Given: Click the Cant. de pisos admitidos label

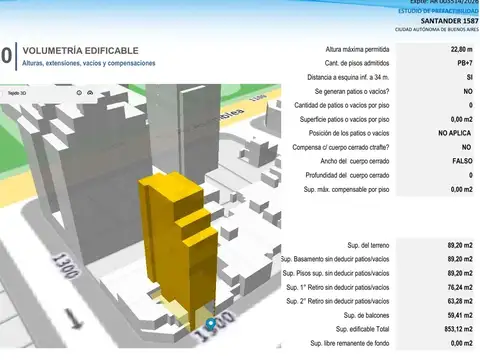Looking at the screenshot, I should pos(357,63).
